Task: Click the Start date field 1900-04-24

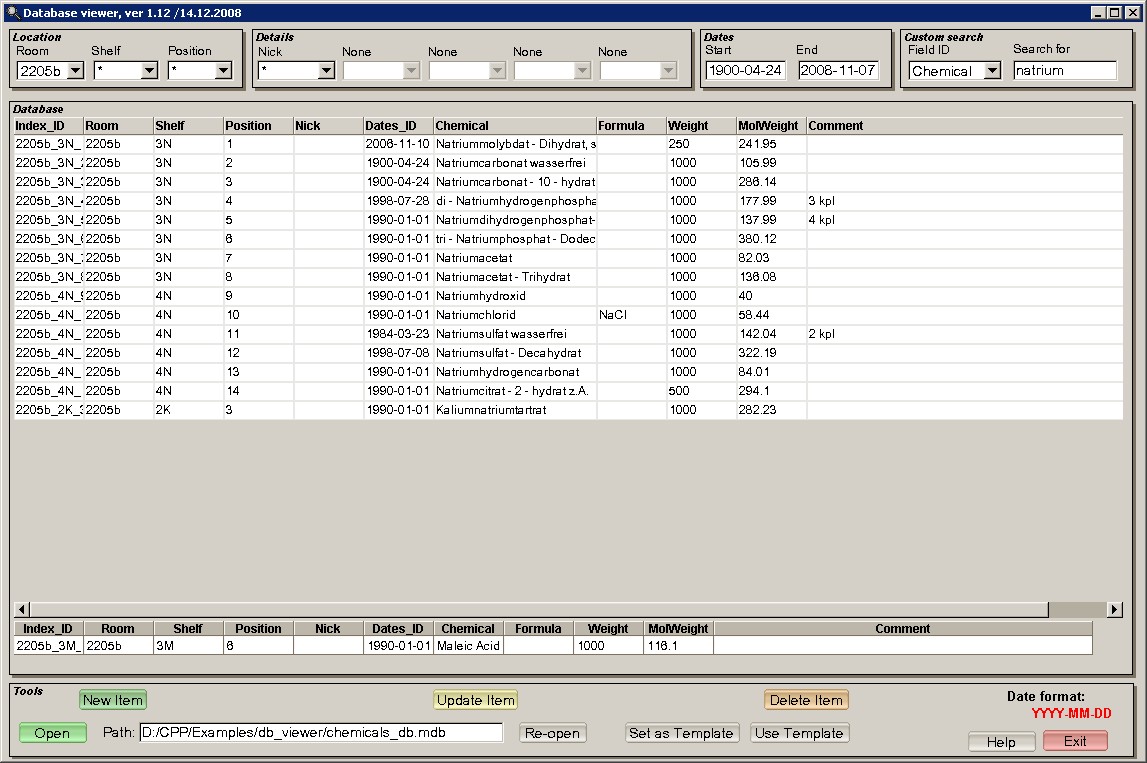Action: 745,70
